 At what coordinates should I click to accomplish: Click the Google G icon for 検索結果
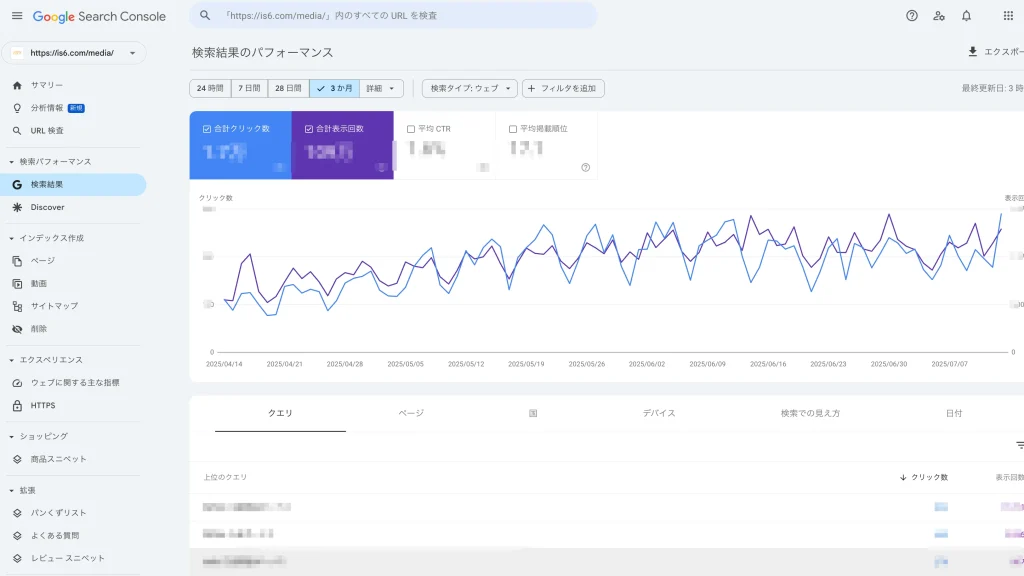(x=17, y=185)
